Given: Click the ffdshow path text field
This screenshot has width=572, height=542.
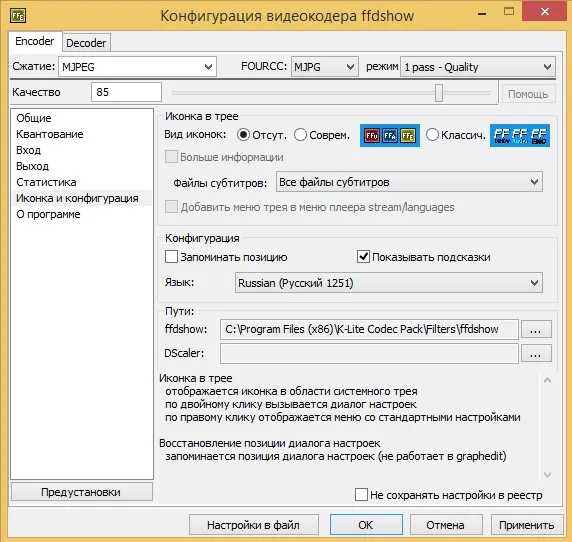Looking at the screenshot, I should (x=369, y=329).
